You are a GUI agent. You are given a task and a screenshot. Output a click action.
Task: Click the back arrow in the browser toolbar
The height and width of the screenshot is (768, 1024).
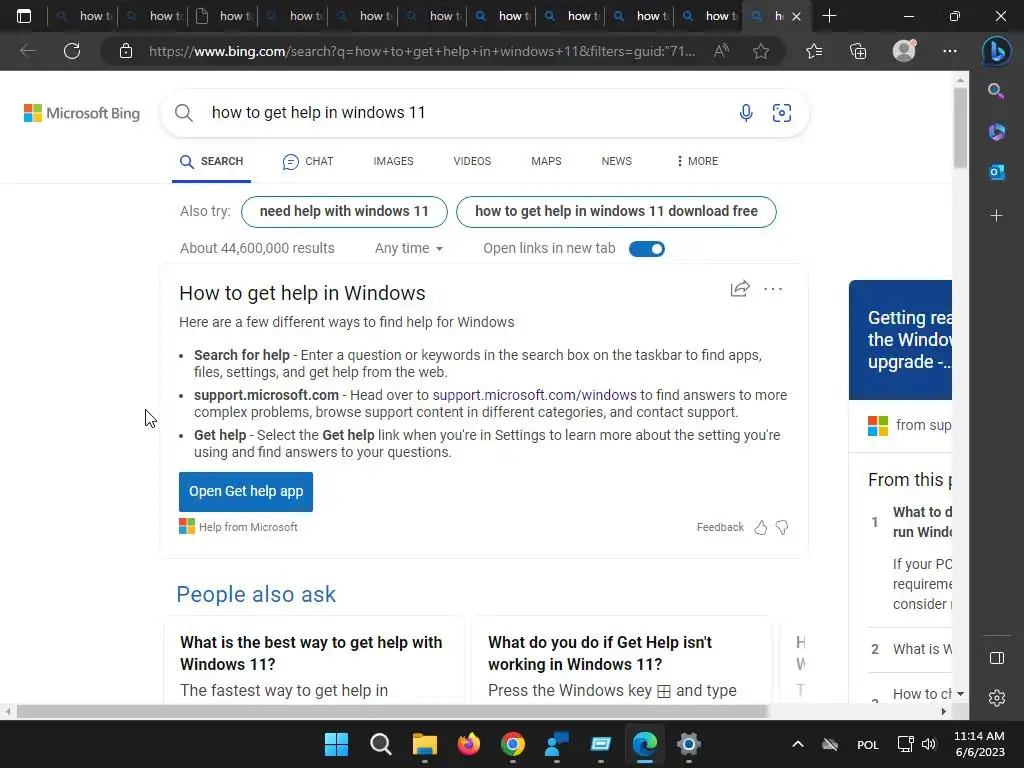coord(27,51)
